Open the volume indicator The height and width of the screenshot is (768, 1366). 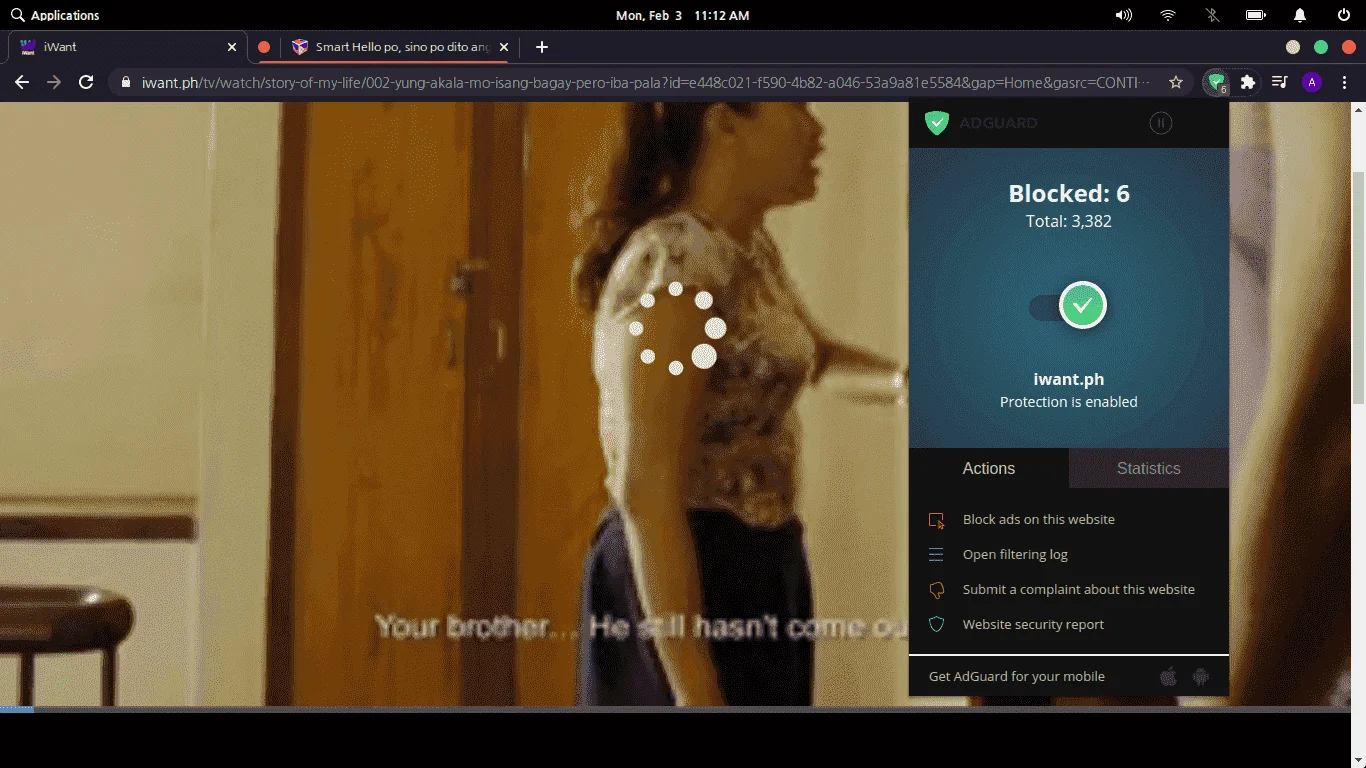pyautogui.click(x=1124, y=15)
